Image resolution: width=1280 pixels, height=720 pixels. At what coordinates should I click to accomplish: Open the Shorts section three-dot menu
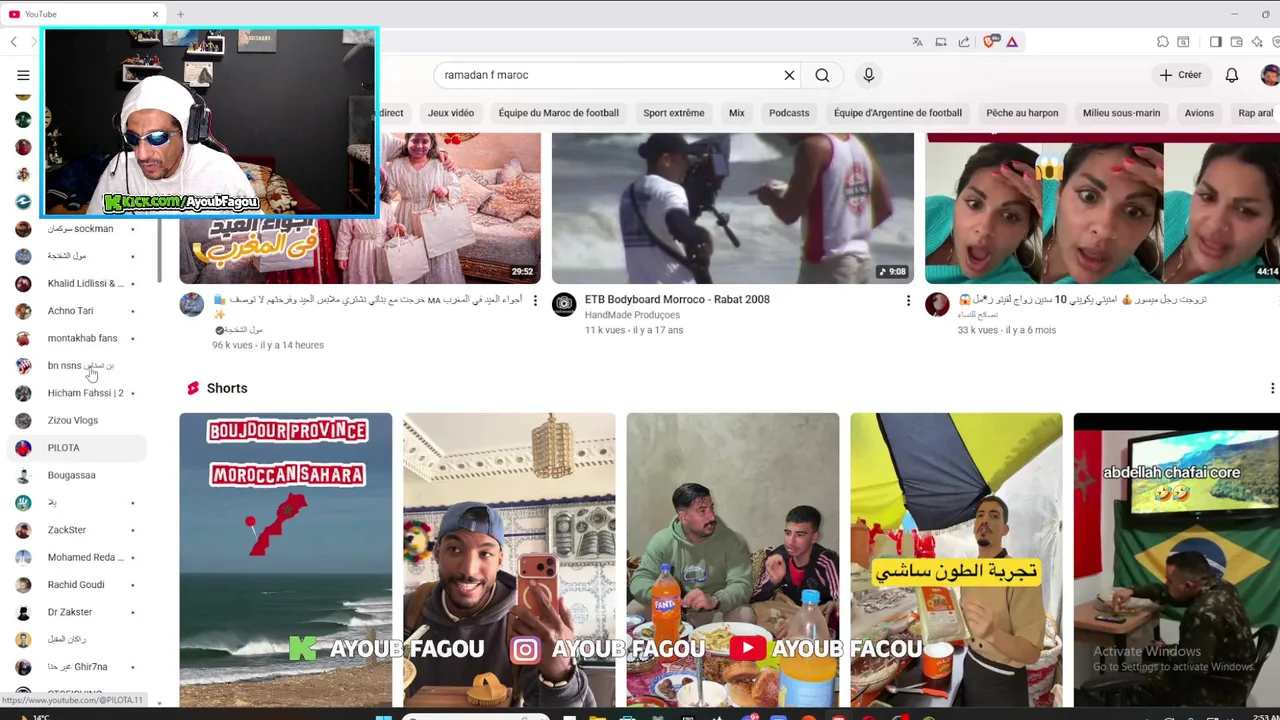1272,388
